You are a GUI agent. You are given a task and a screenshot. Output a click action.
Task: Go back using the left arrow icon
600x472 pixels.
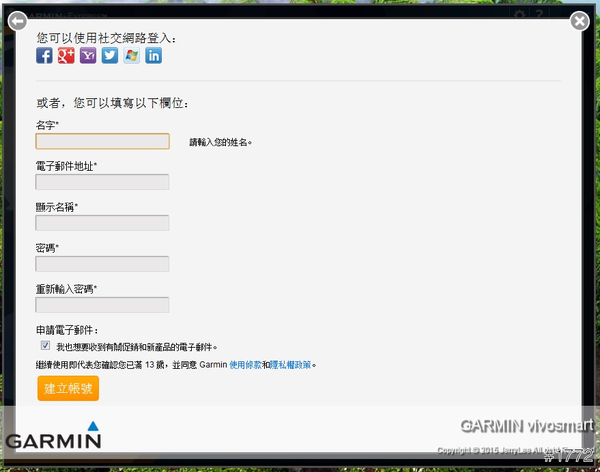tap(18, 21)
